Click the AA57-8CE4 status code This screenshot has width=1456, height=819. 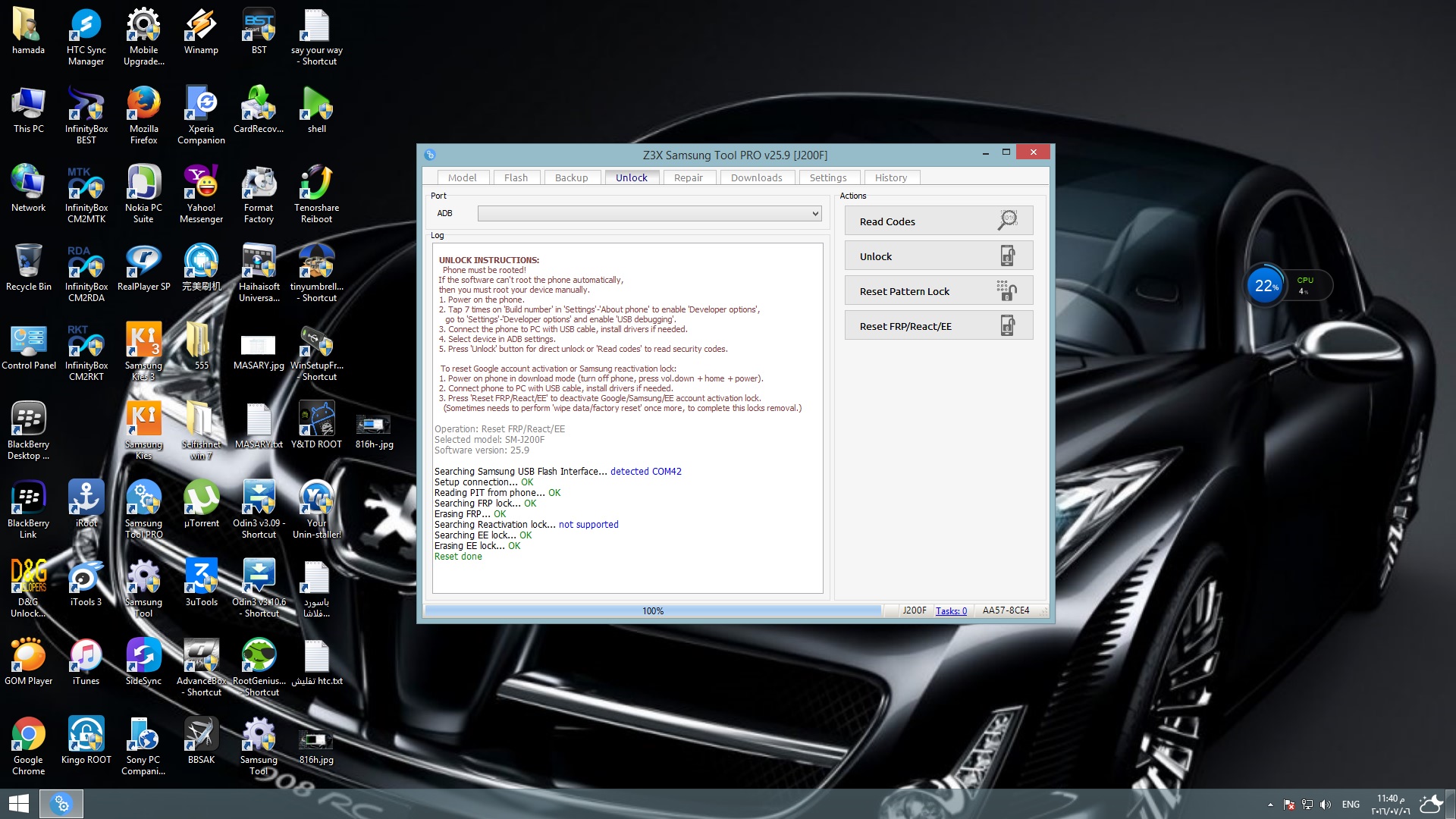1006,610
